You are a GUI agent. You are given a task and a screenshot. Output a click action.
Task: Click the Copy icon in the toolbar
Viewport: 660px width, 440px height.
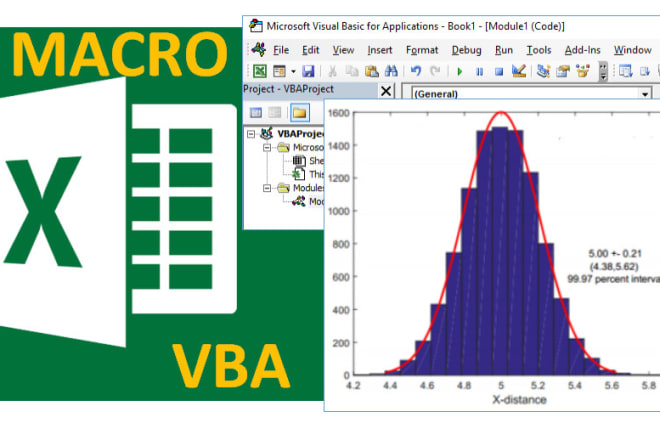351,71
